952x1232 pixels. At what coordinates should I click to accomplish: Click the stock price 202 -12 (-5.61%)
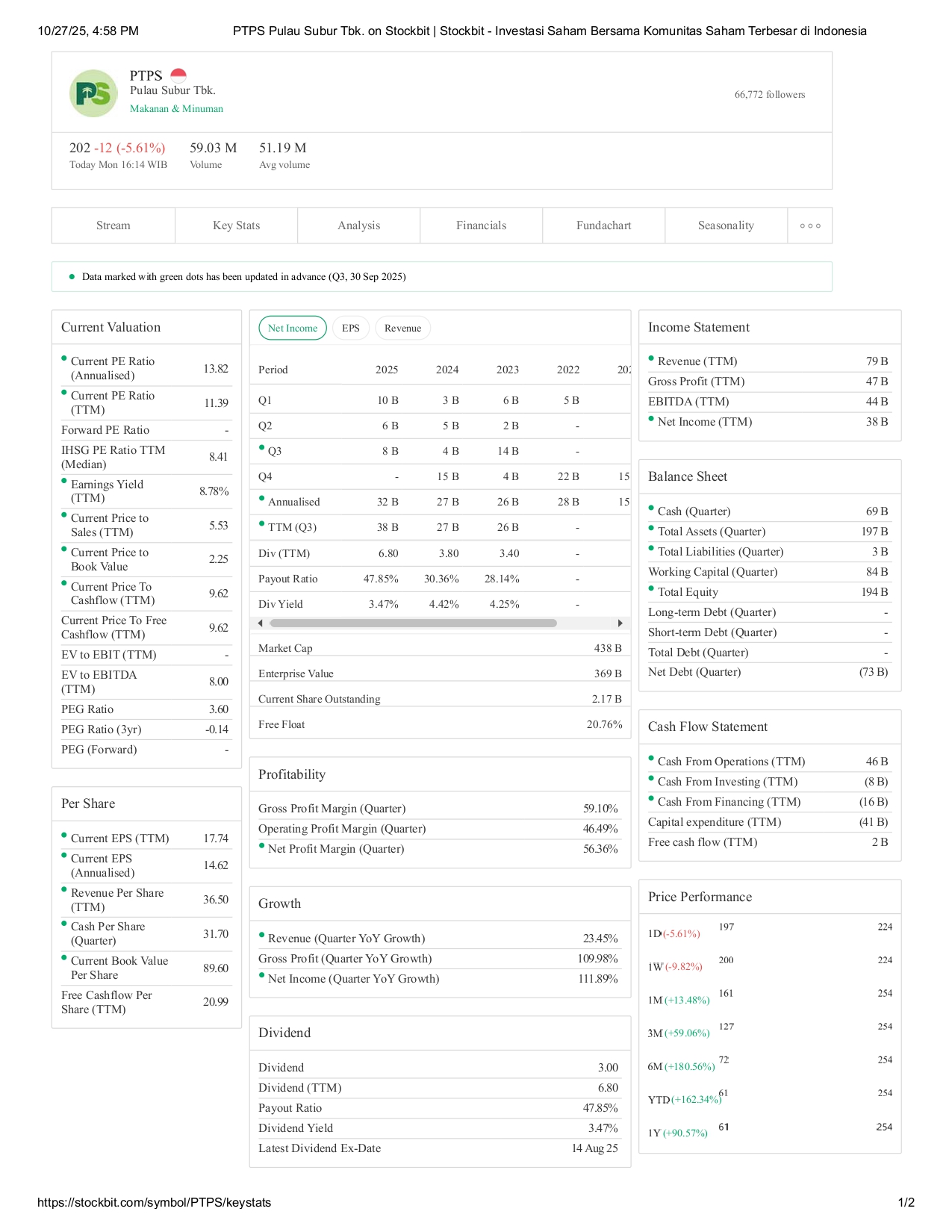[x=117, y=148]
